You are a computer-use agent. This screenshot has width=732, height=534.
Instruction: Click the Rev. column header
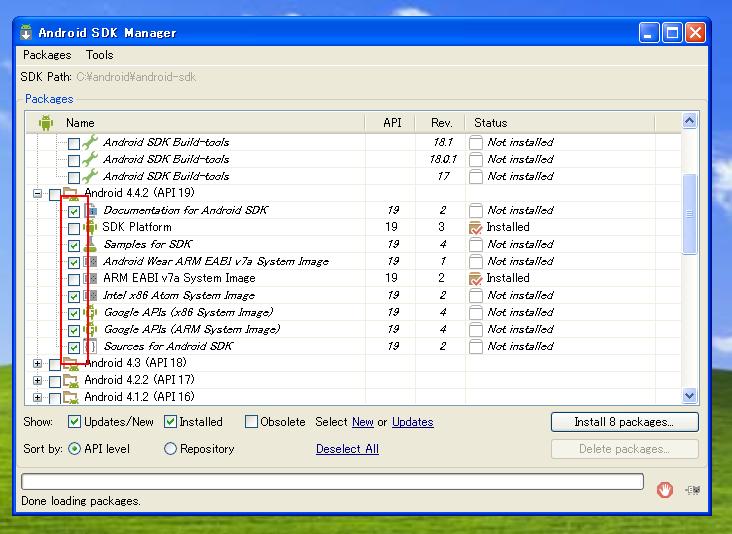coord(440,123)
